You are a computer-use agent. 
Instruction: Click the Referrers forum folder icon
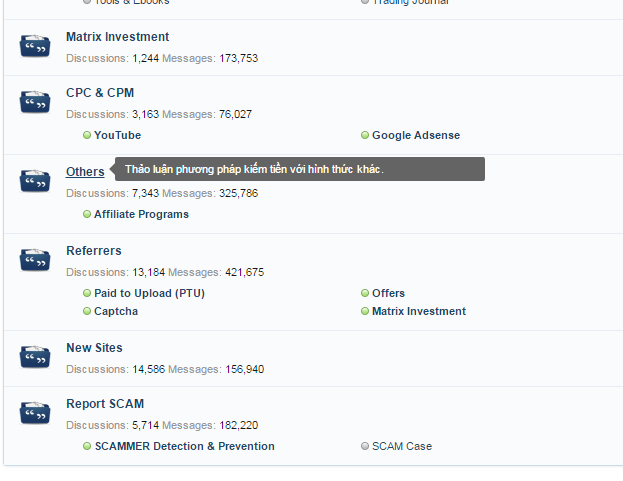click(35, 260)
